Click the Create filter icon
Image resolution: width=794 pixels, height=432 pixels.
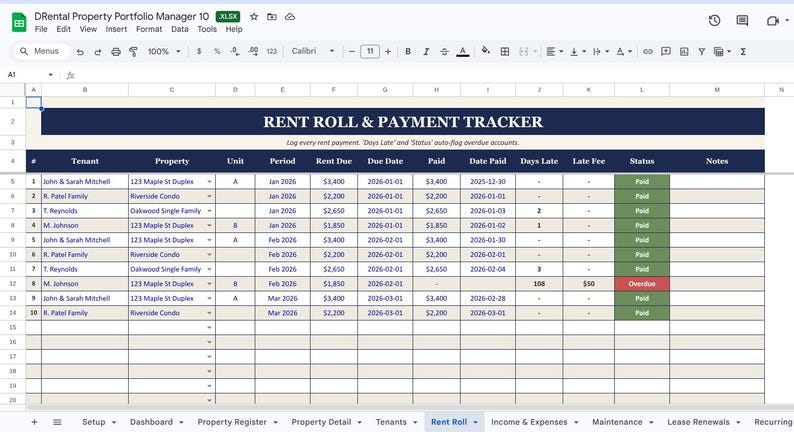click(702, 52)
